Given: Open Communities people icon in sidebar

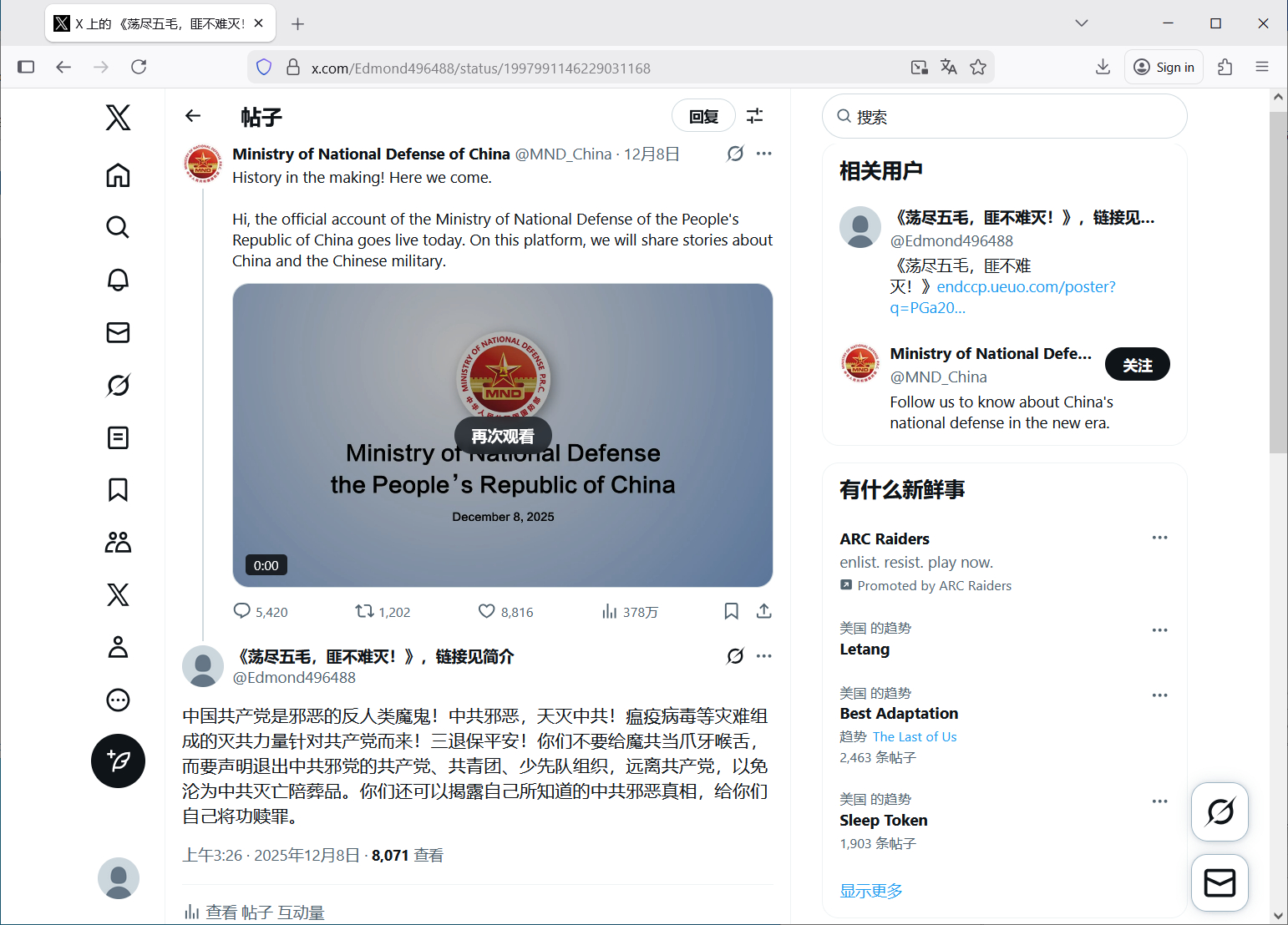Looking at the screenshot, I should tap(118, 543).
